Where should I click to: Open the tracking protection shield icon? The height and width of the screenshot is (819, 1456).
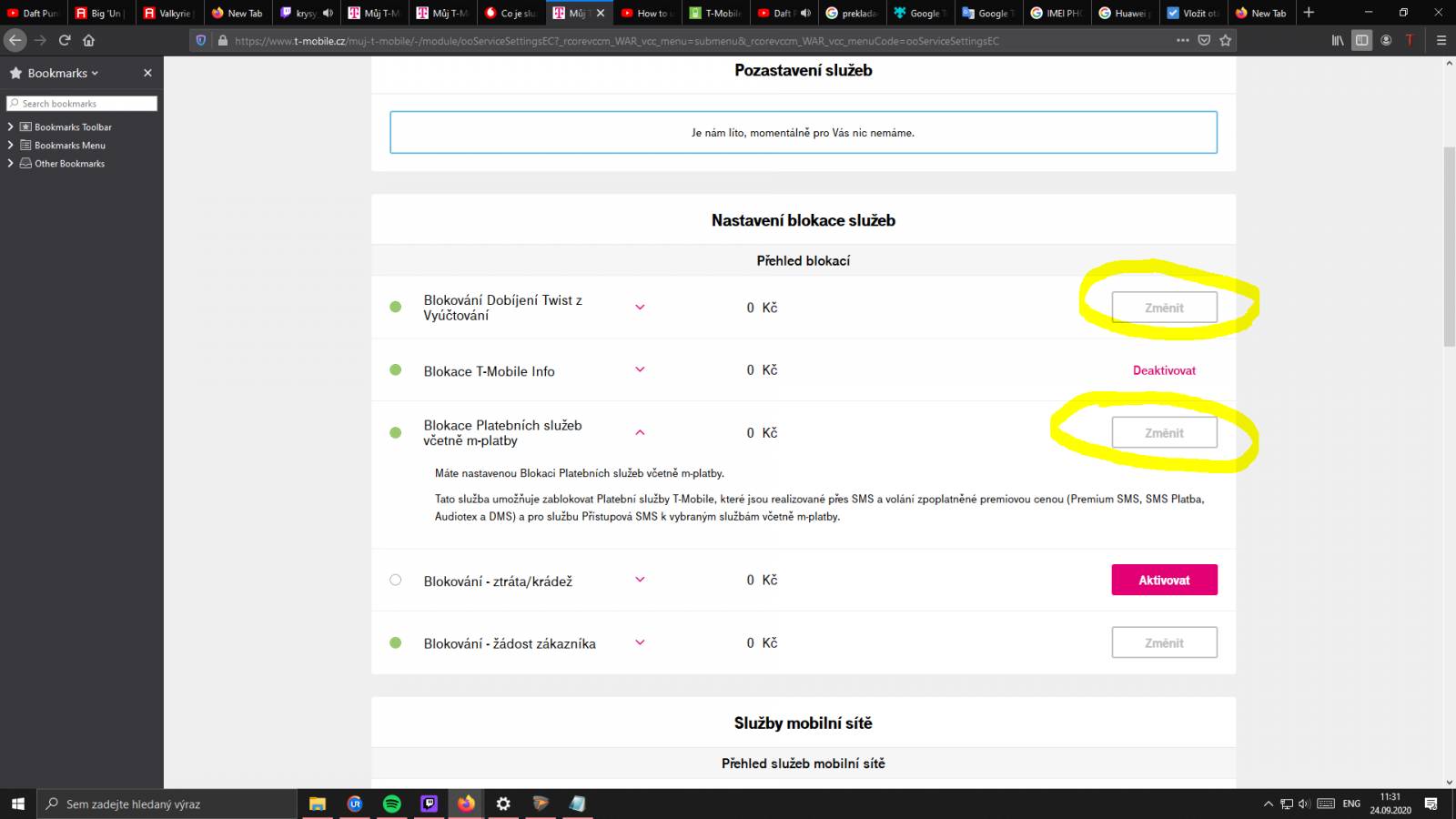pos(201,40)
